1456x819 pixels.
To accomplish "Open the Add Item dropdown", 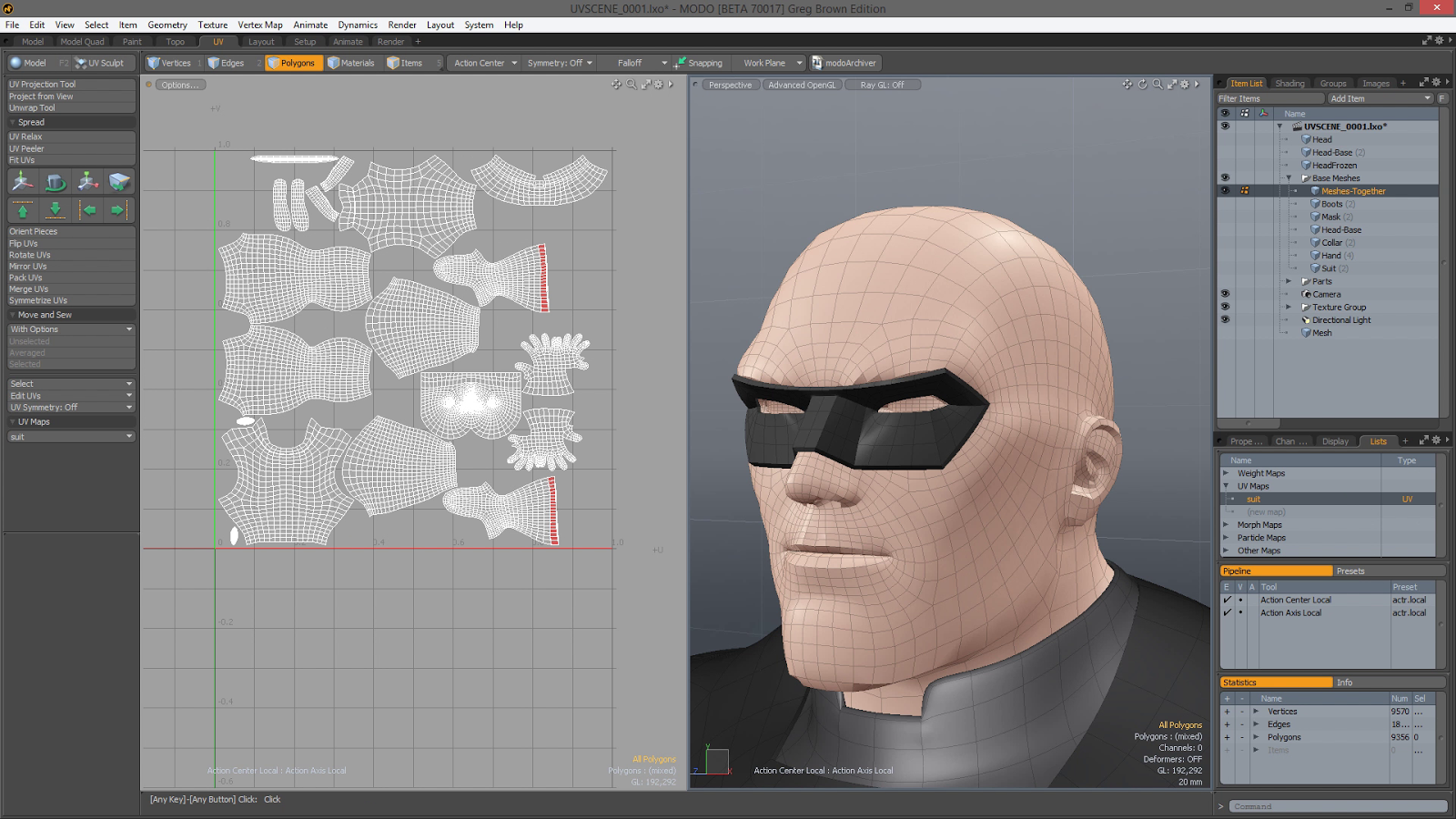I will pos(1380,98).
